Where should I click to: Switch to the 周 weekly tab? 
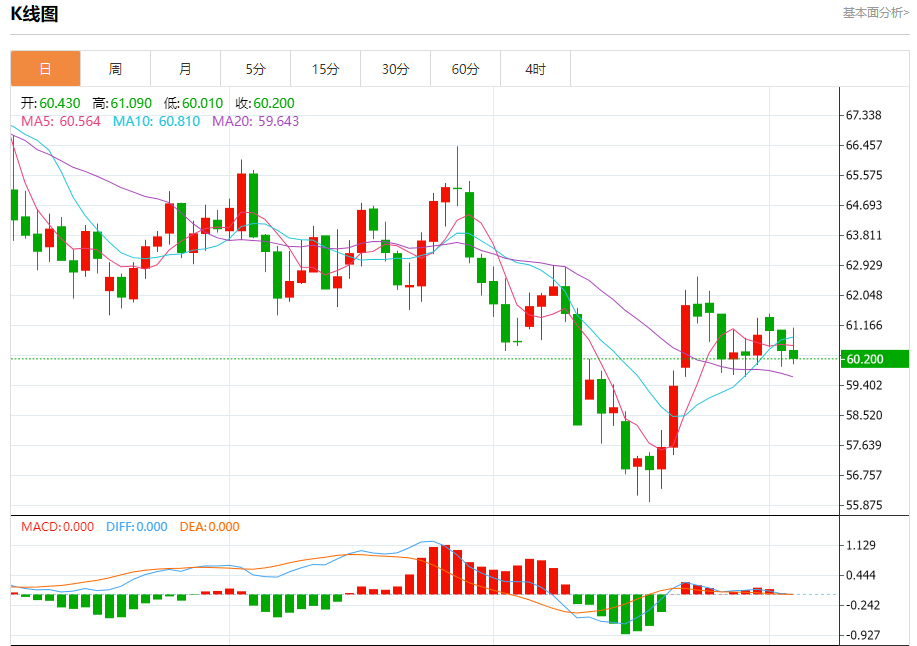tap(115, 69)
